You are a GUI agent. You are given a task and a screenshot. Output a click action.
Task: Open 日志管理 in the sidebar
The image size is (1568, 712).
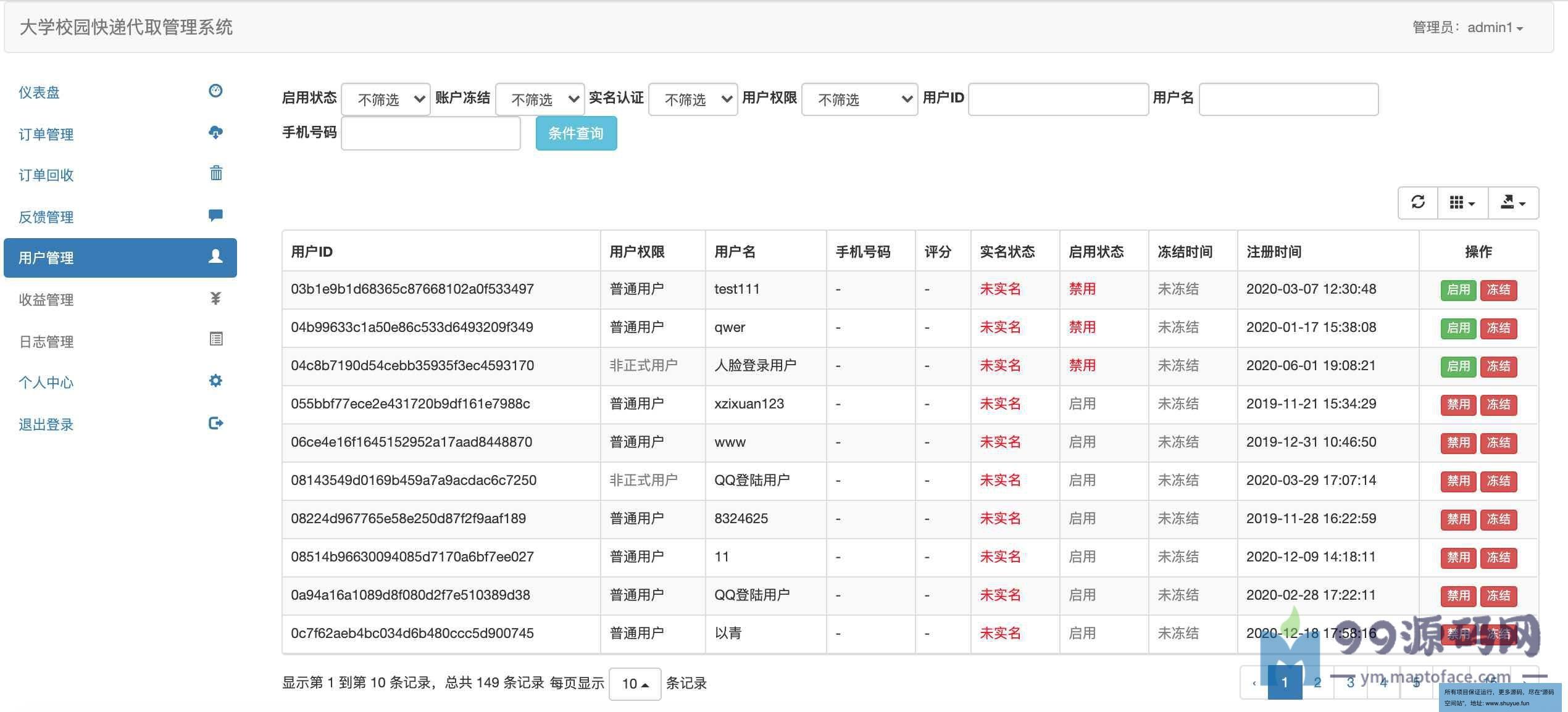tap(46, 341)
